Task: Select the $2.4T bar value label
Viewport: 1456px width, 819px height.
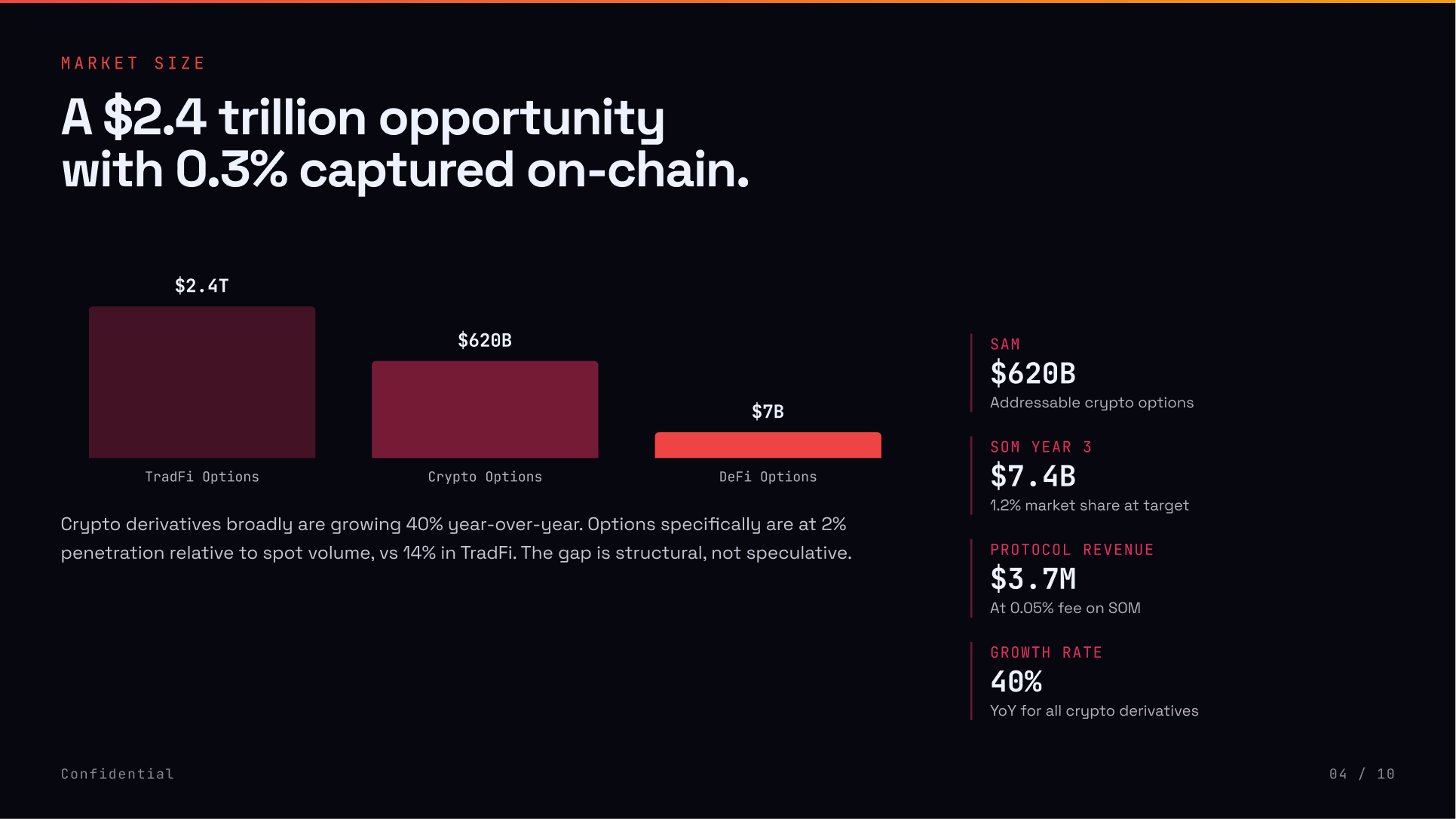Action: pos(202,286)
